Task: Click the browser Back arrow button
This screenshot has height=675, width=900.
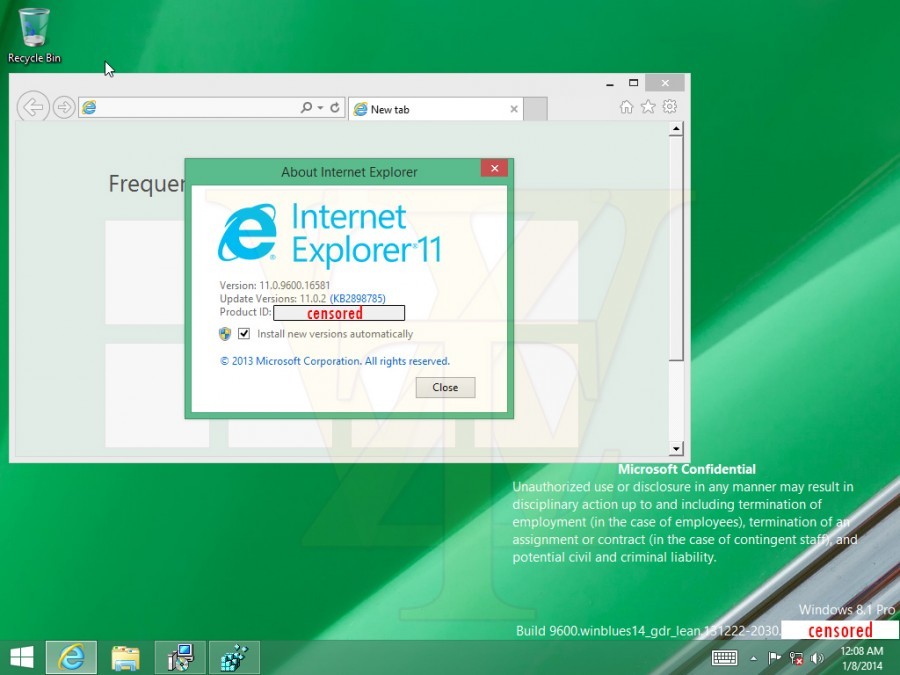Action: click(34, 107)
